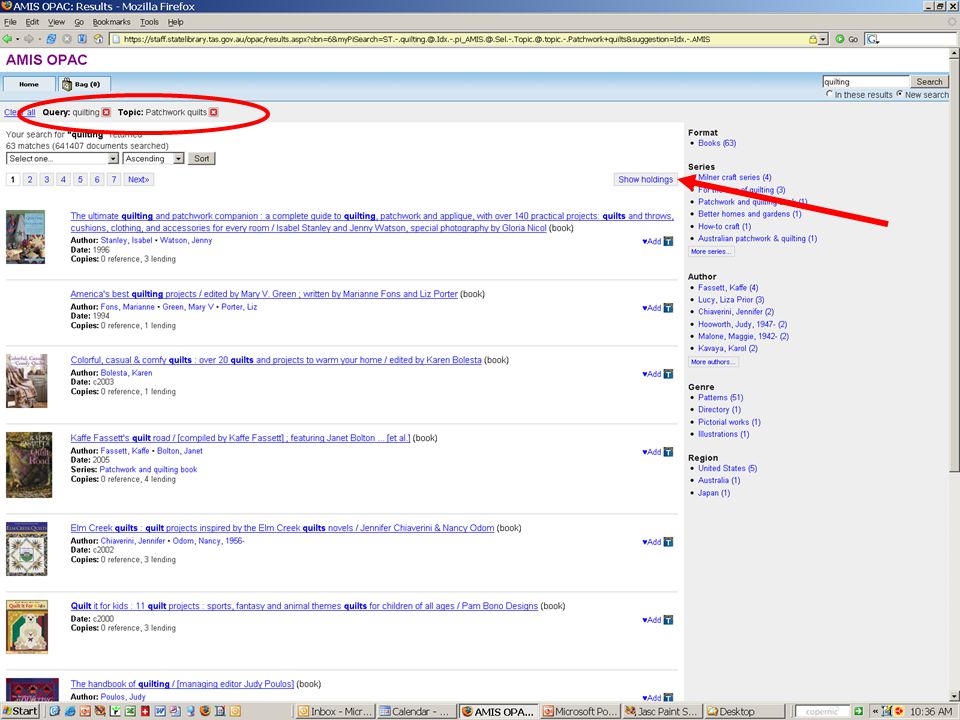960x720 pixels.
Task: Click the Windows Start button
Action: (x=20, y=711)
